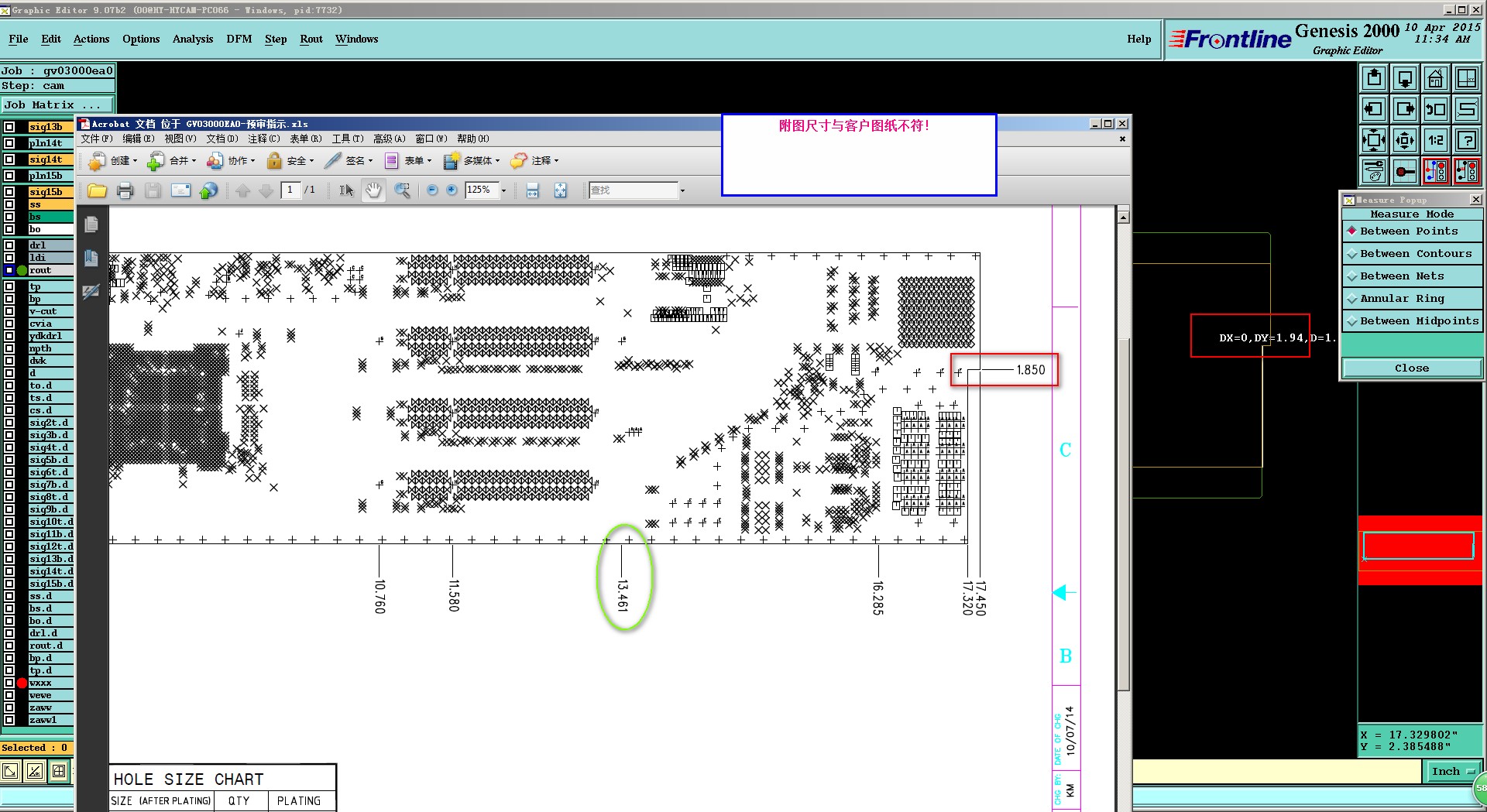
Task: Open the DFM menu
Action: (239, 39)
